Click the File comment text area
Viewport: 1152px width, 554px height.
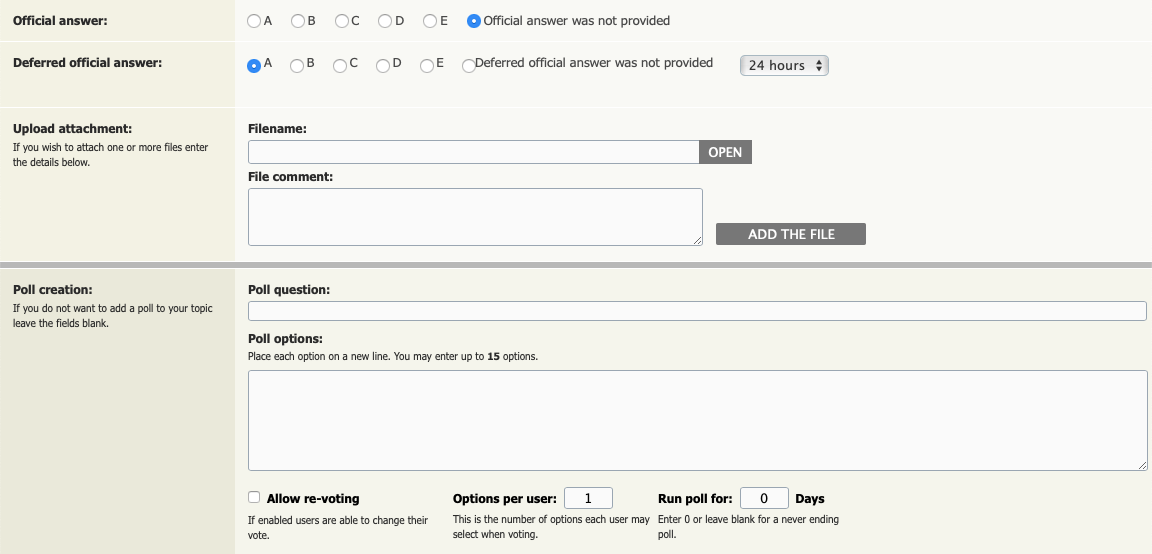coord(475,216)
